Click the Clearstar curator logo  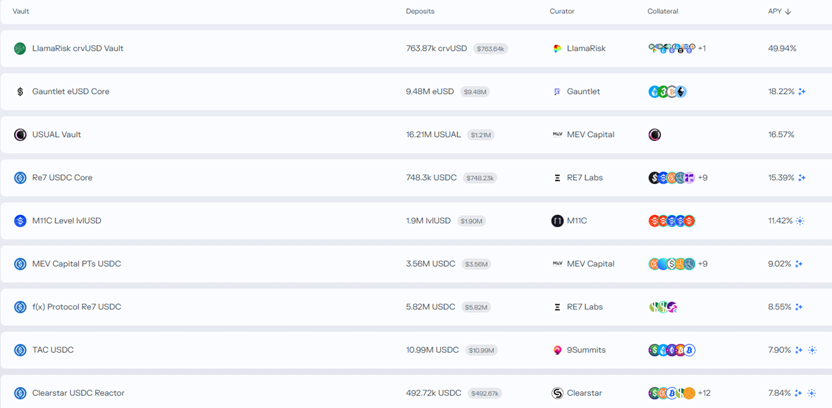click(x=557, y=393)
